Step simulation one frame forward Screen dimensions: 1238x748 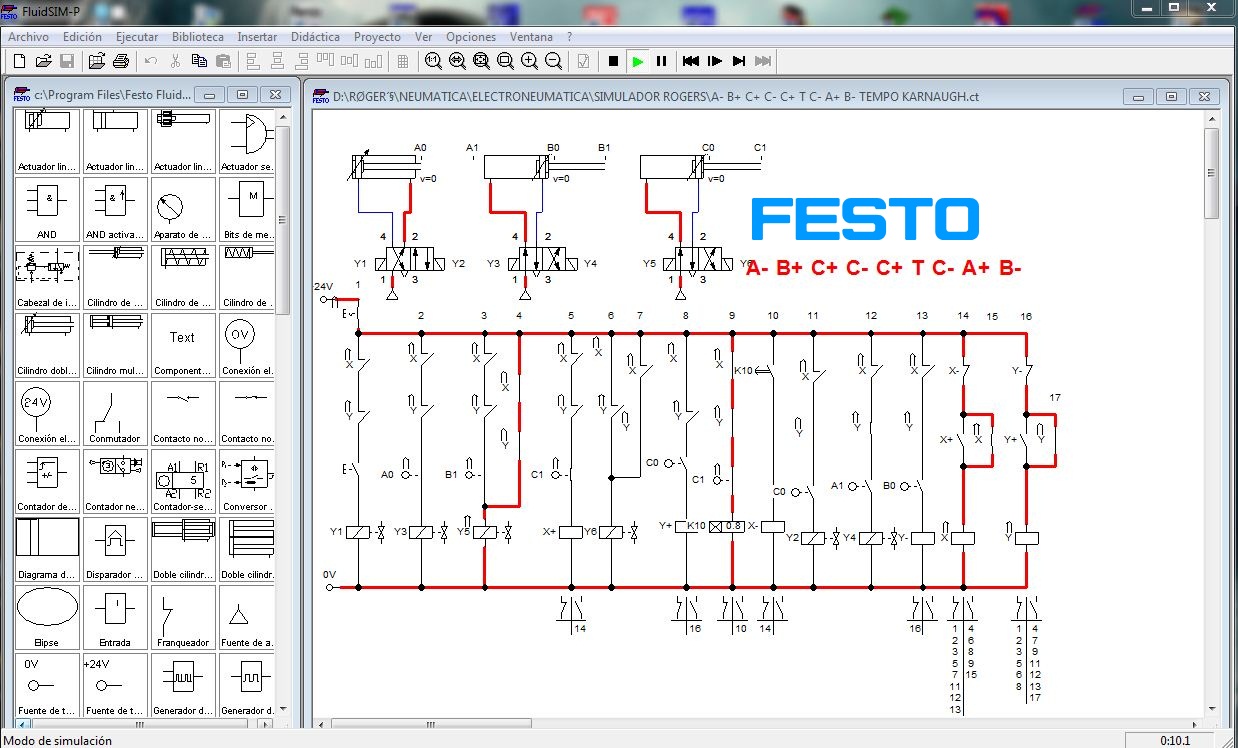tap(715, 61)
